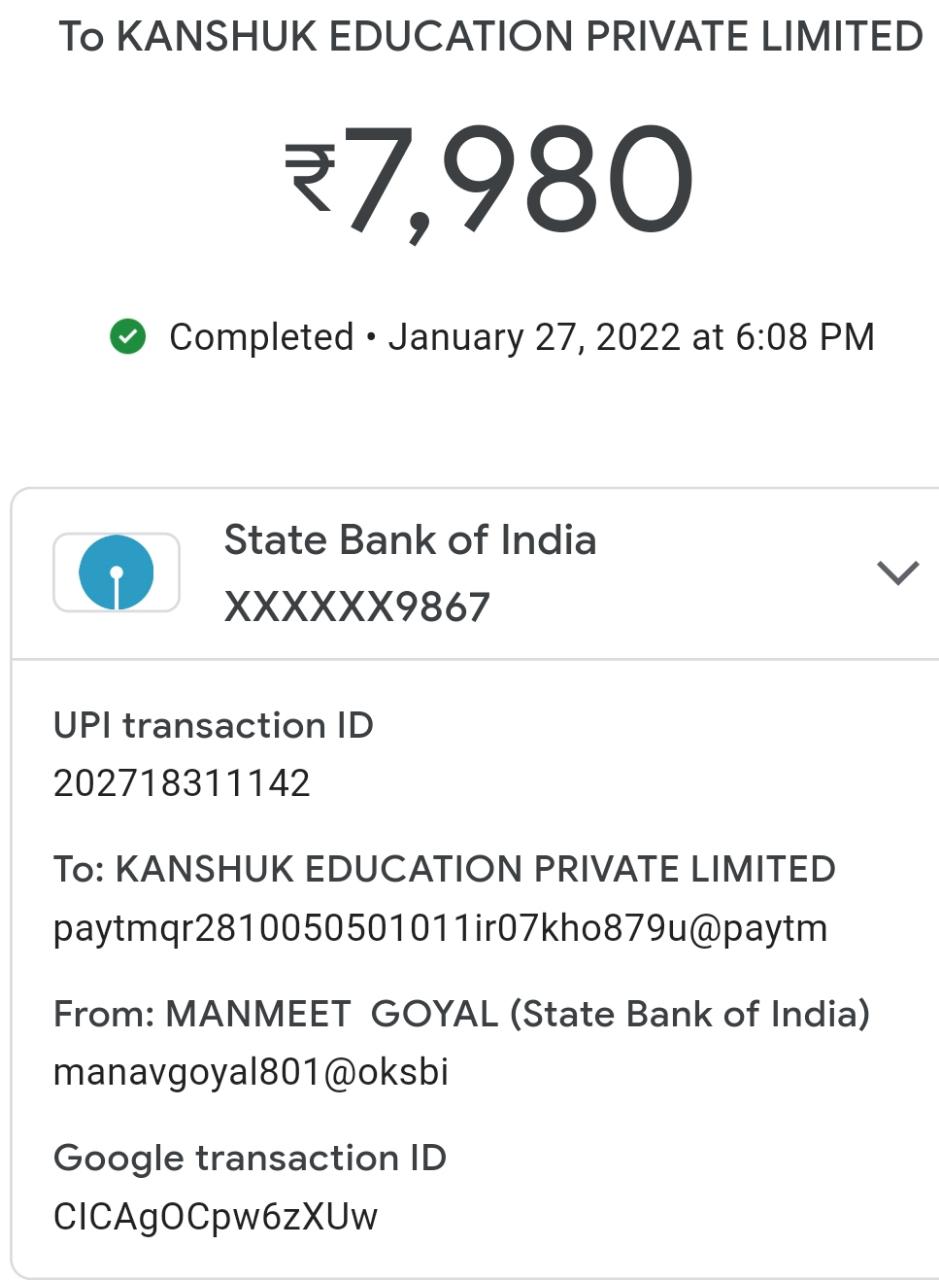Select the State Bank of India name
This screenshot has width=939, height=1280.
410,540
